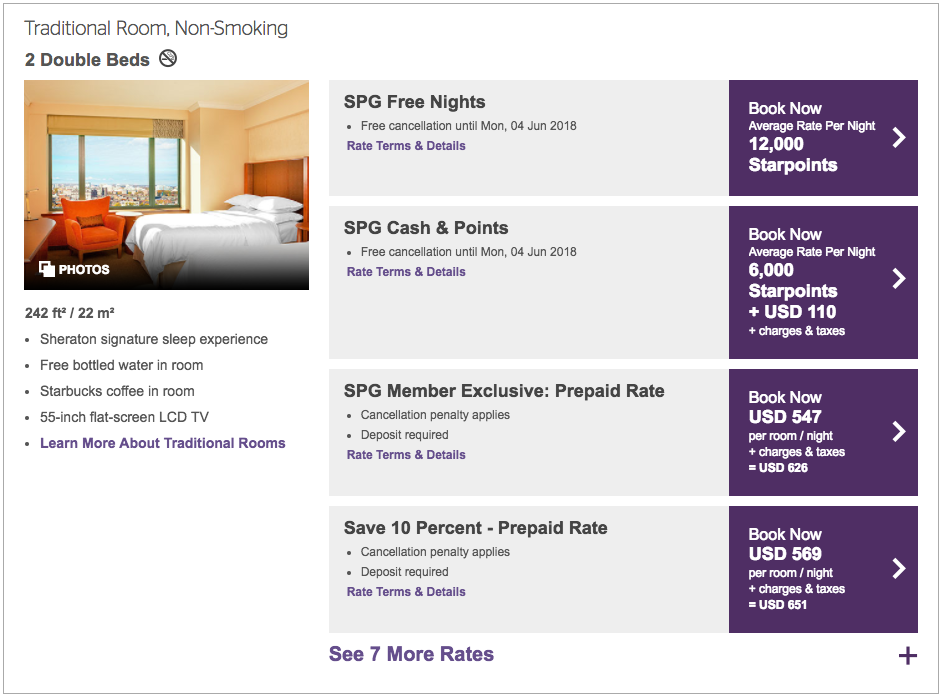Viewport: 943px width, 697px height.
Task: Book the SPG Cash & Points rate
Action: point(823,283)
